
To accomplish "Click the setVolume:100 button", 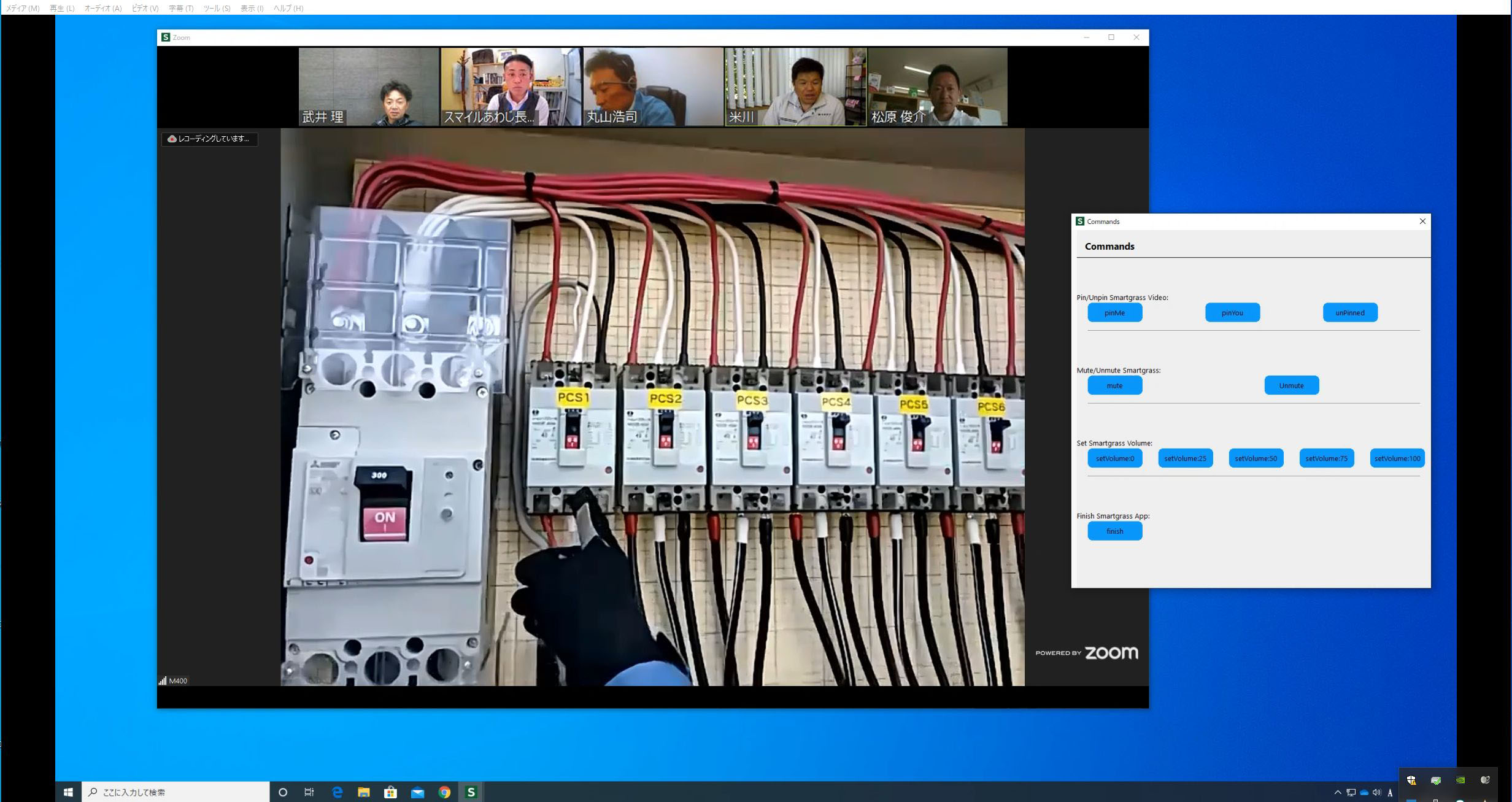I will click(1397, 458).
